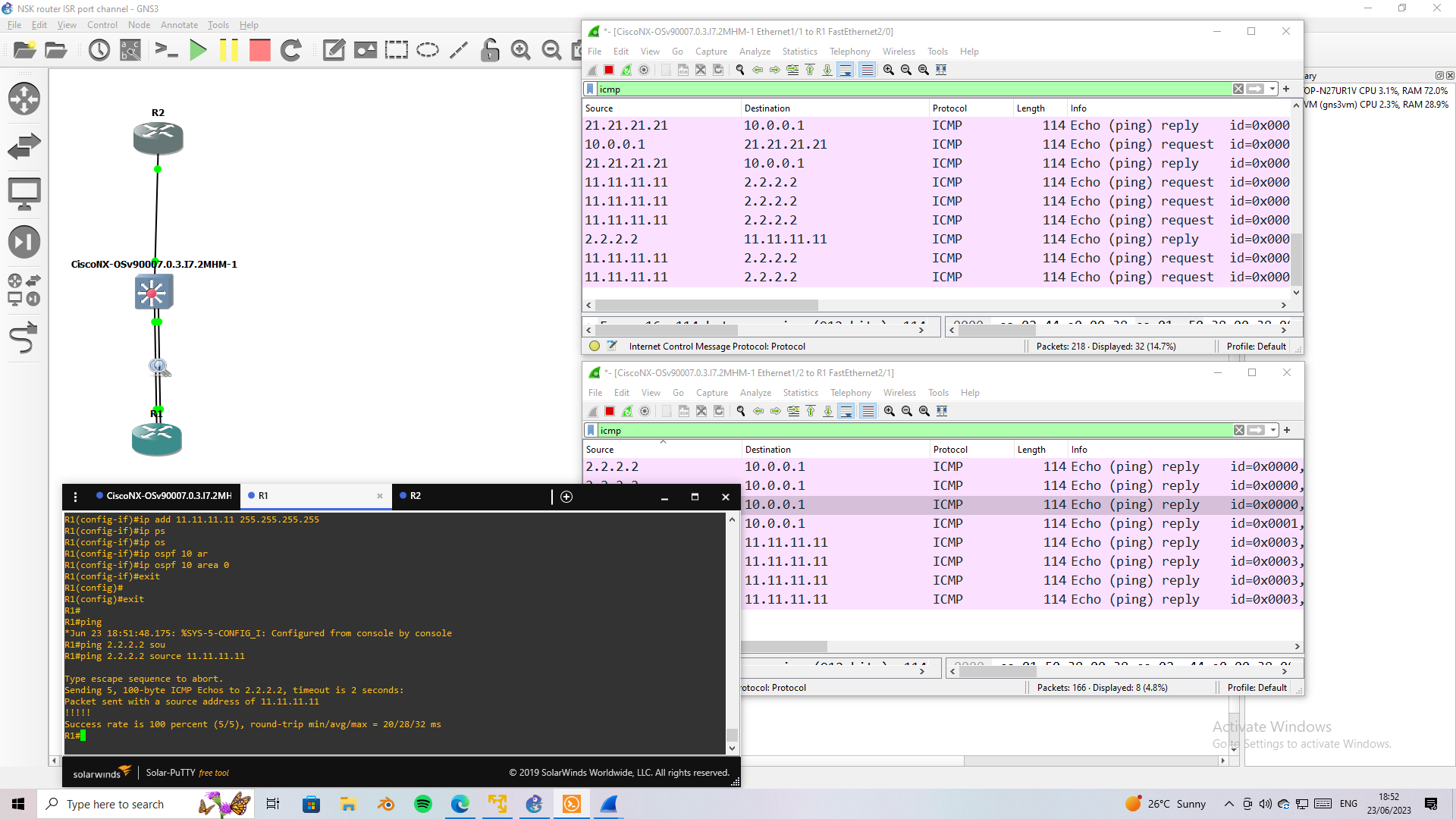Open a console connection to all devices
Viewport: 1456px width, 819px height.
click(166, 50)
